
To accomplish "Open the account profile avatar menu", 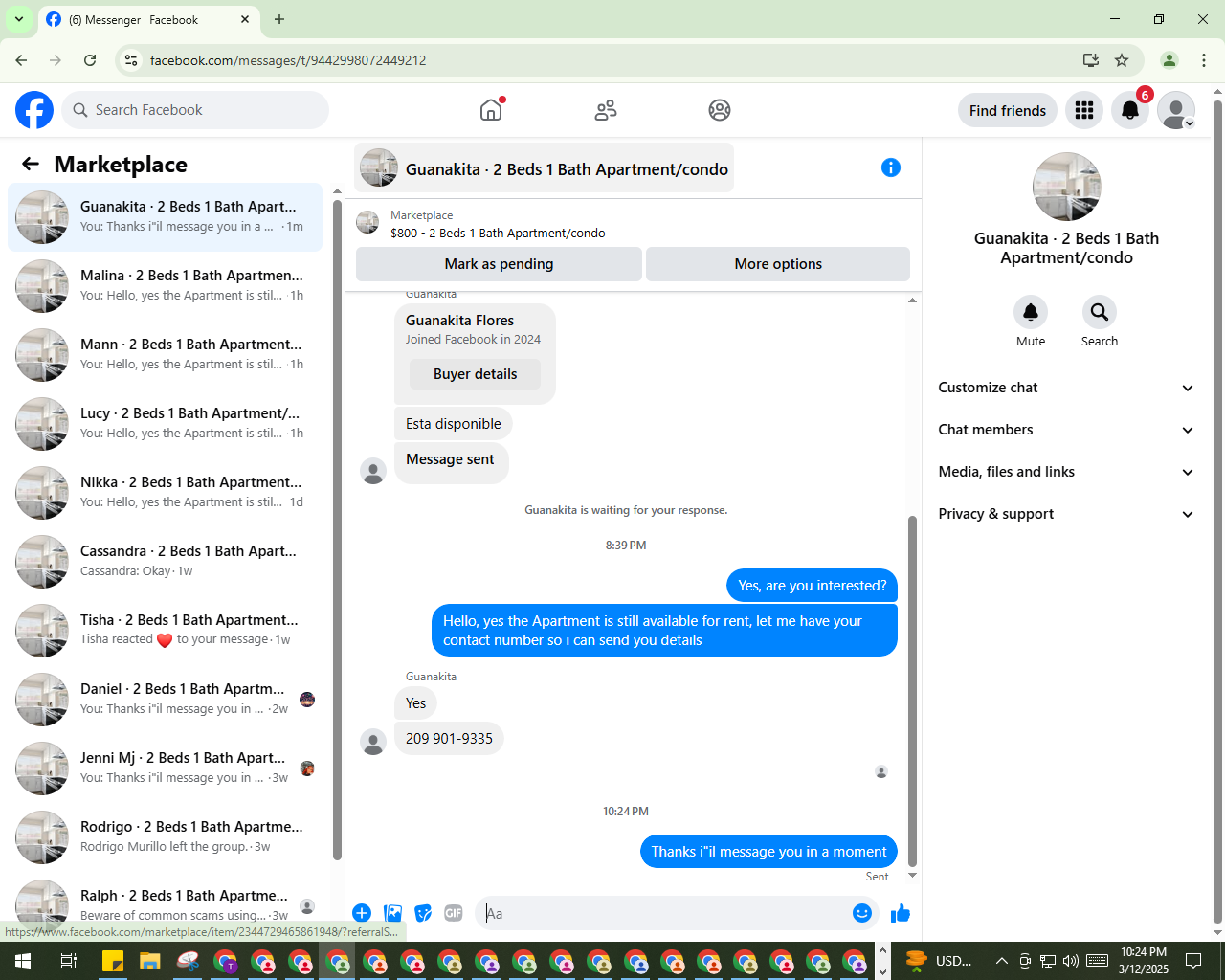I will tap(1176, 110).
